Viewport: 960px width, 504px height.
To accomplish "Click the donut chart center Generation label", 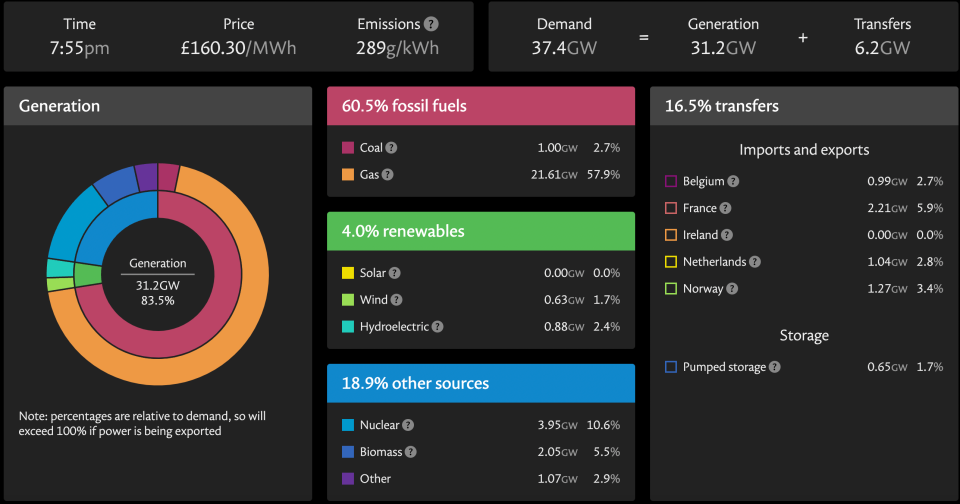I will tap(158, 264).
